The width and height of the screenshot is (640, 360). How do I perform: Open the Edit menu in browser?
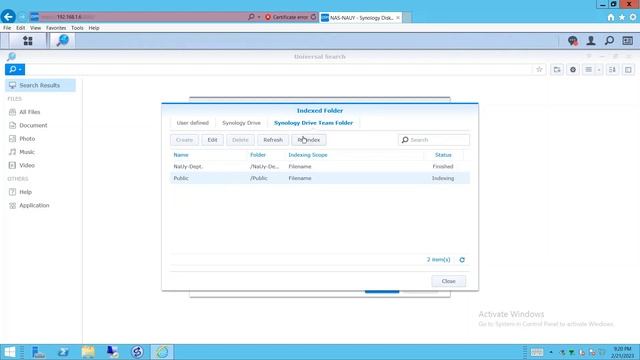[x=20, y=28]
